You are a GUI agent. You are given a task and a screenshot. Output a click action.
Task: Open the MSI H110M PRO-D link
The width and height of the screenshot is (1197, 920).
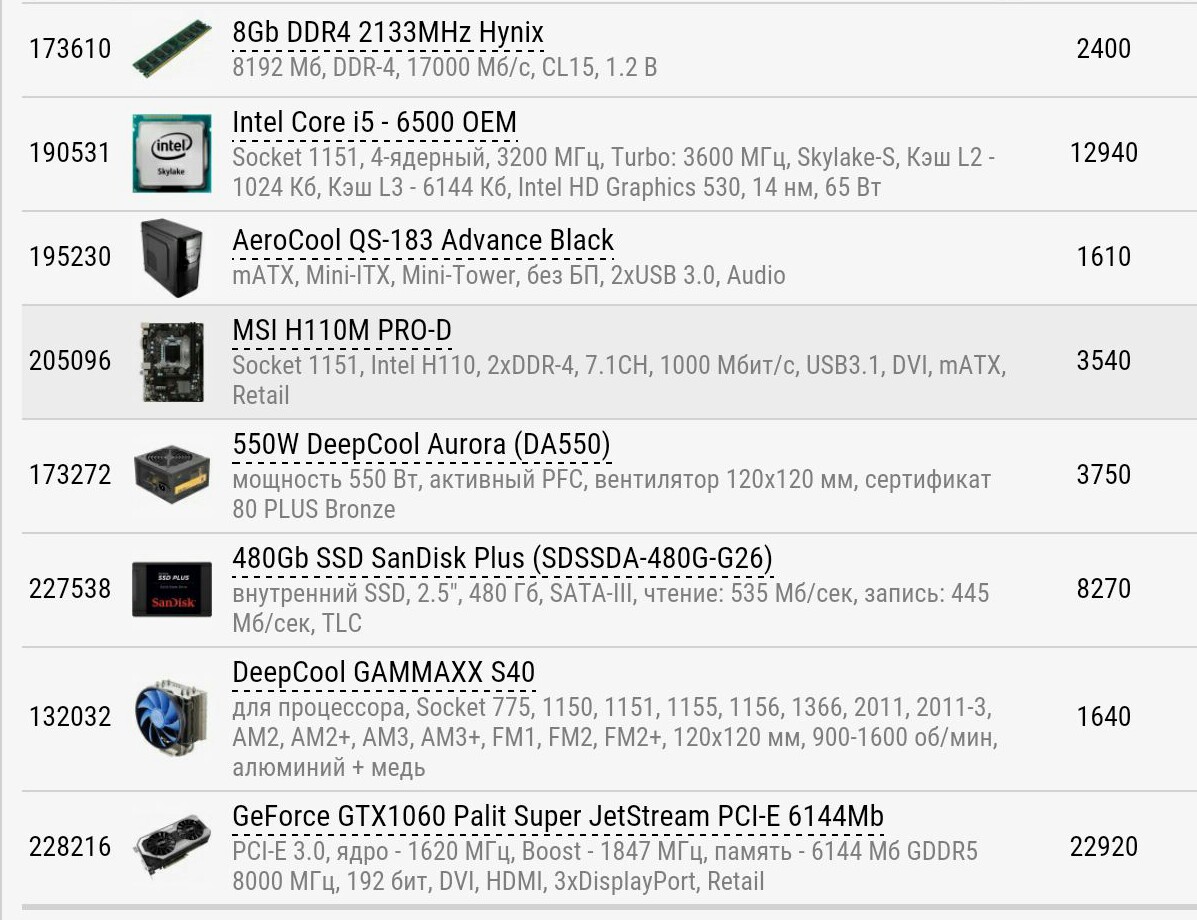pyautogui.click(x=342, y=330)
